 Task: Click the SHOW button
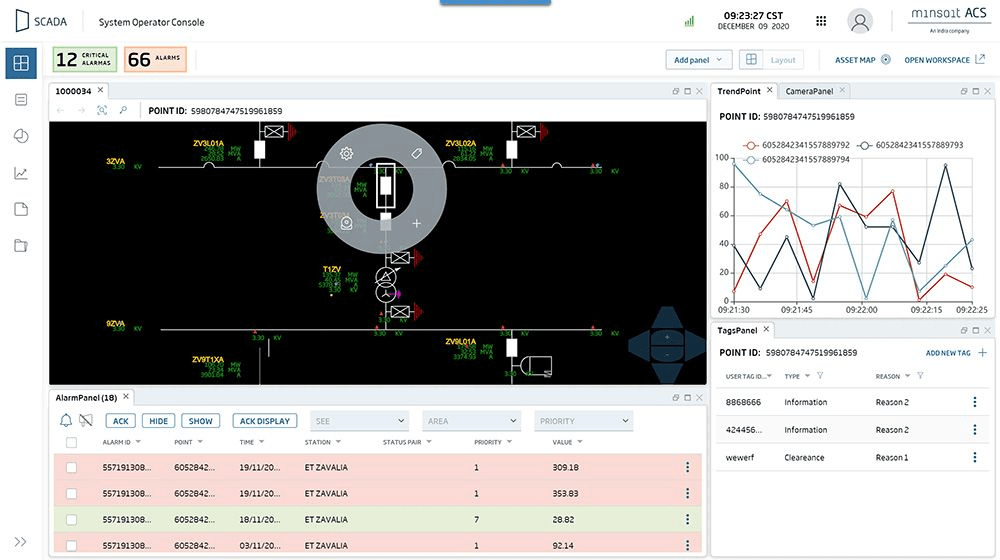[x=200, y=421]
